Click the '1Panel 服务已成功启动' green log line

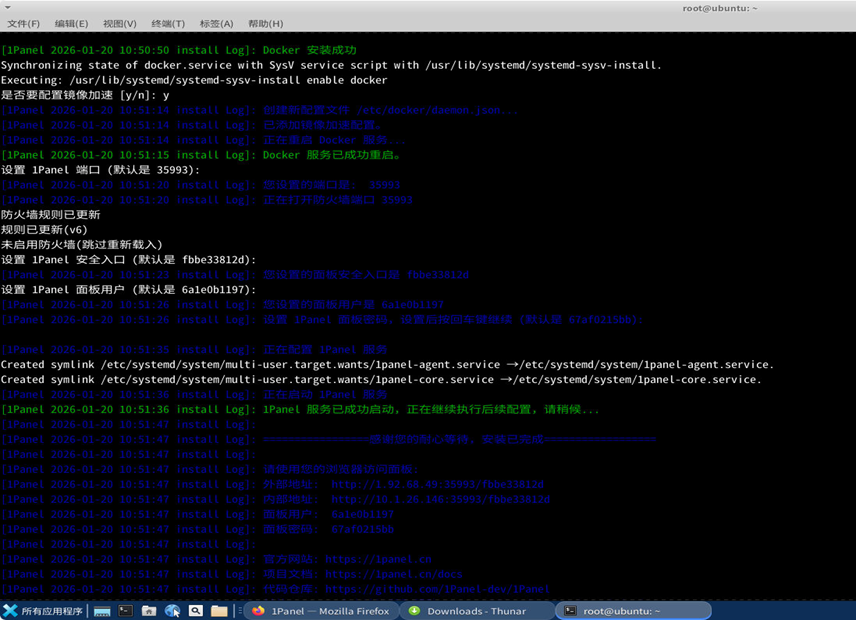coord(300,409)
